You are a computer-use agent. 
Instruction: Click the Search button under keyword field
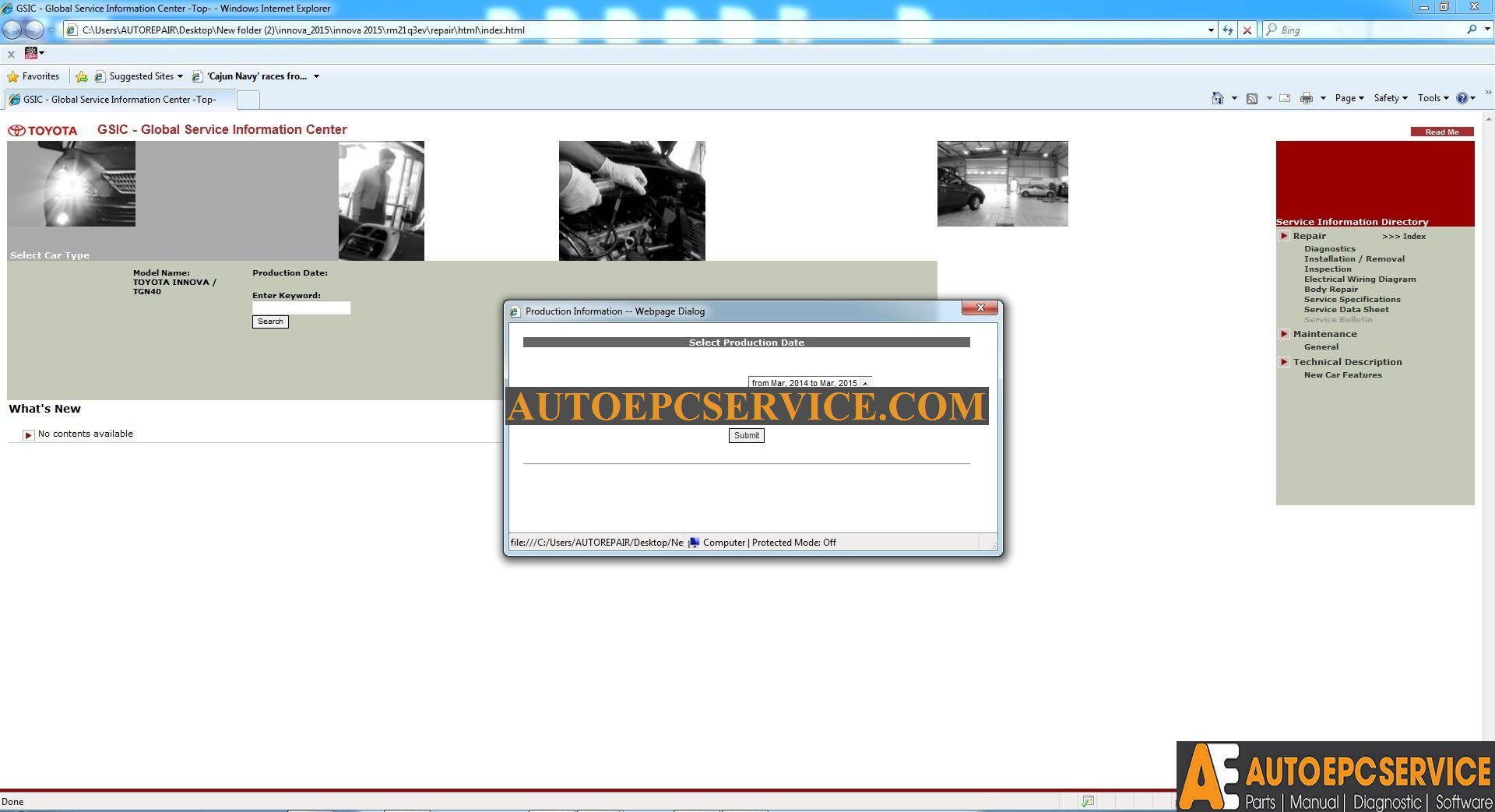[270, 322]
